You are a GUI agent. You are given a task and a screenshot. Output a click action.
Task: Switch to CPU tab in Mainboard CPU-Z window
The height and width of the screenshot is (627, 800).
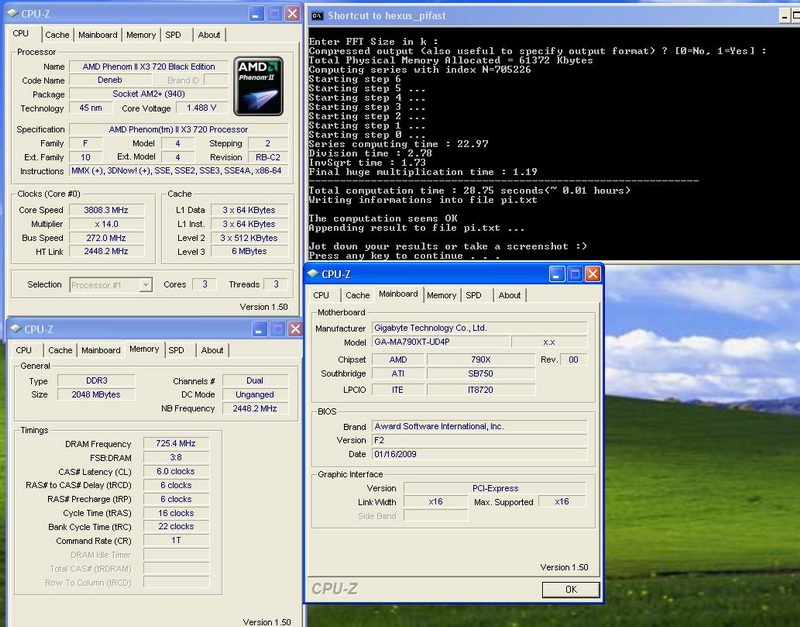click(x=321, y=295)
